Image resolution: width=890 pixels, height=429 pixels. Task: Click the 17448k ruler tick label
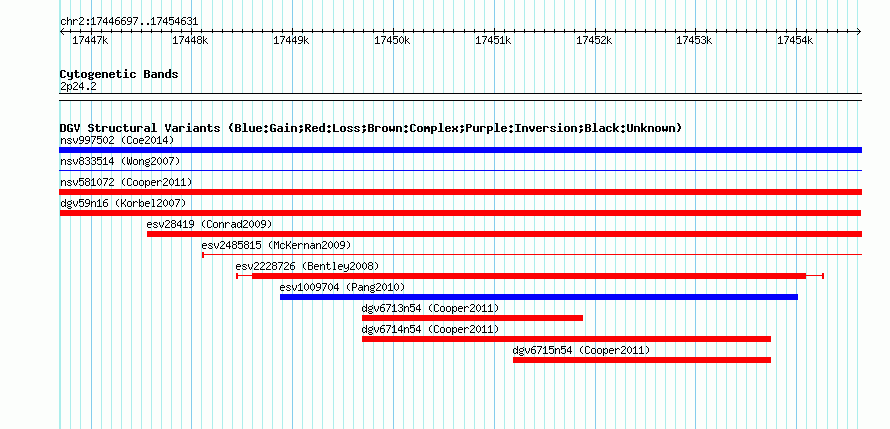click(191, 40)
